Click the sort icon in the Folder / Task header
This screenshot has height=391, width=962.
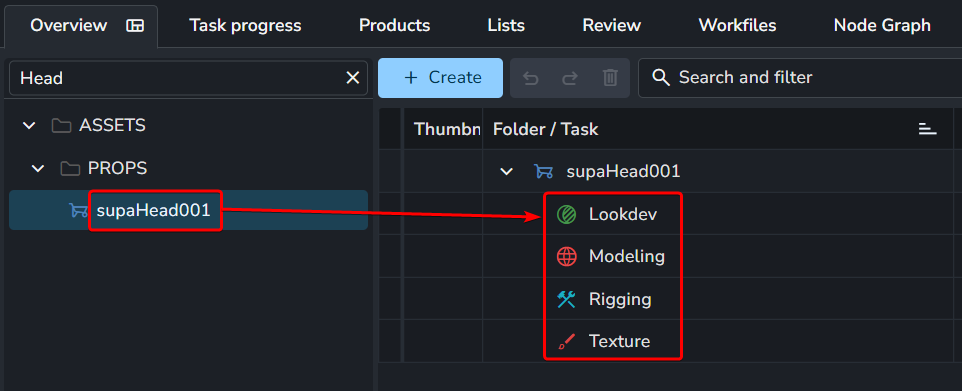click(927, 129)
